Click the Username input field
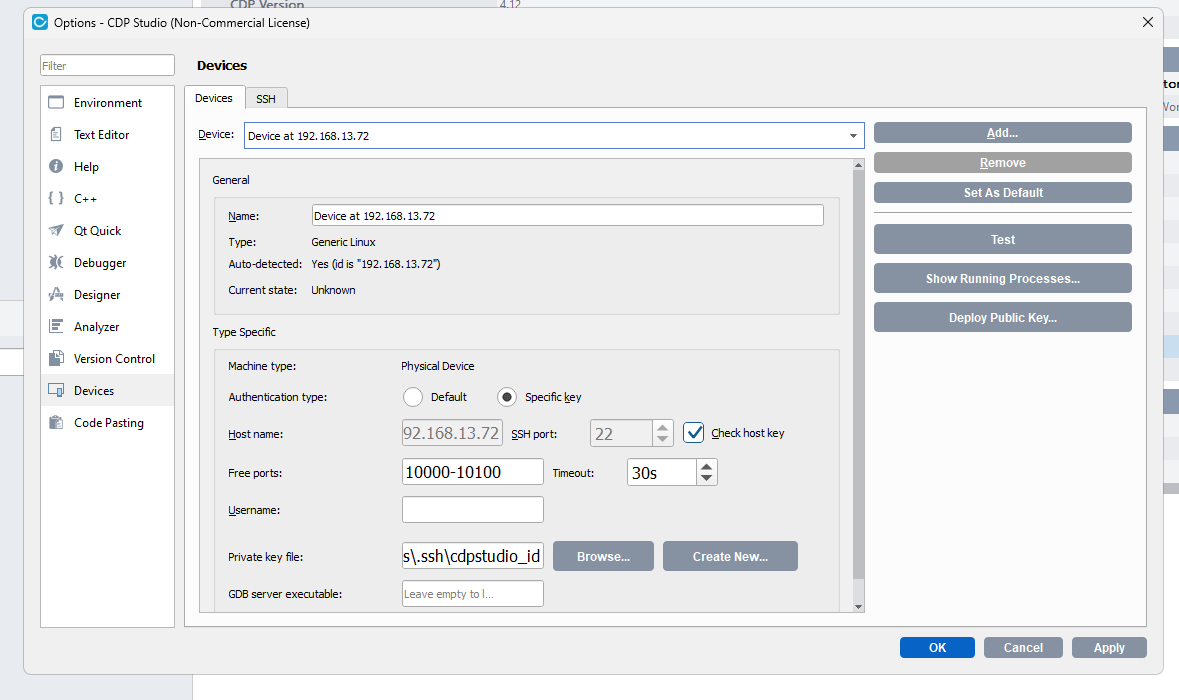This screenshot has height=700, width=1179. pyautogui.click(x=472, y=510)
